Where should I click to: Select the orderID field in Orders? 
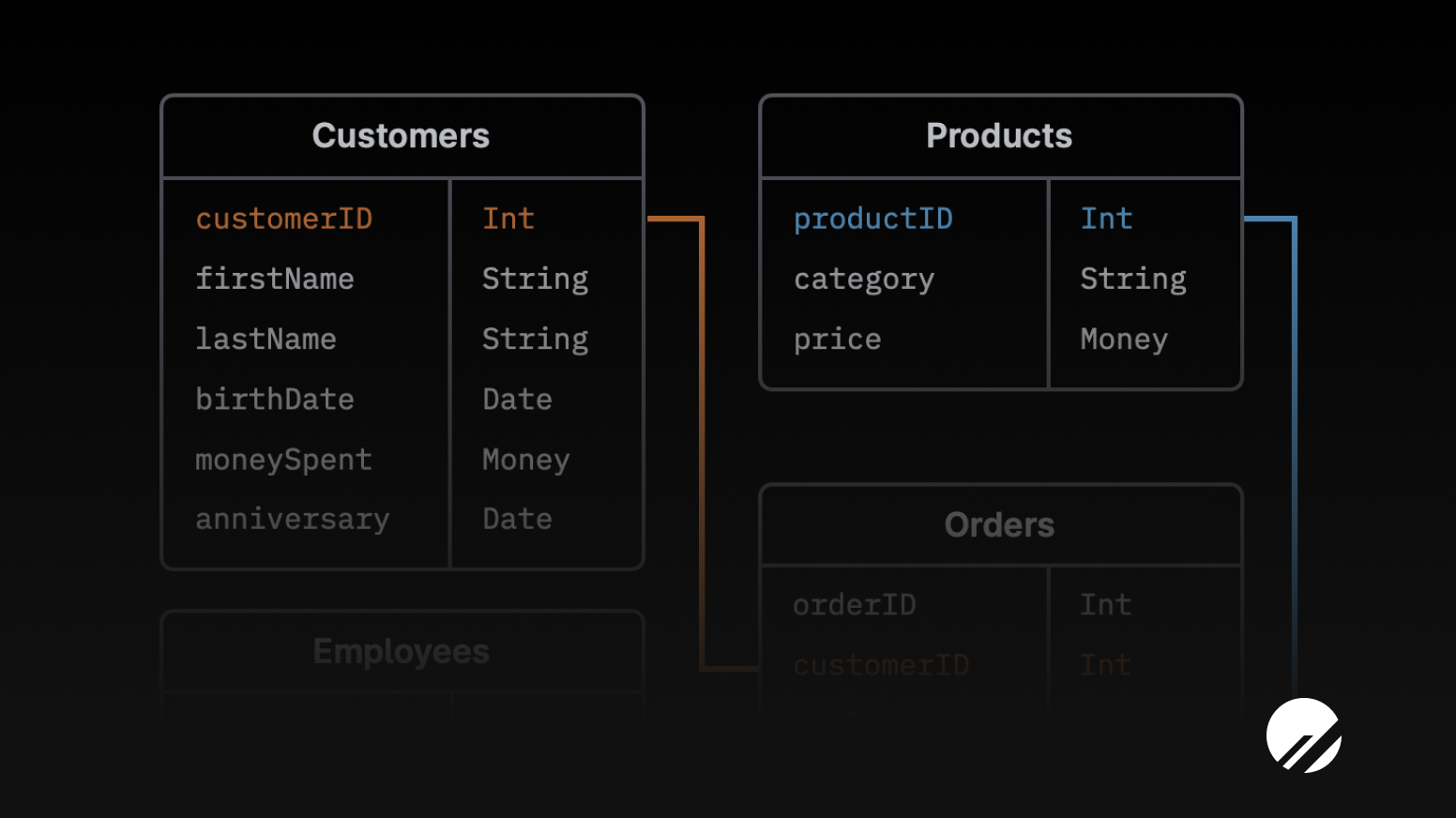point(854,605)
